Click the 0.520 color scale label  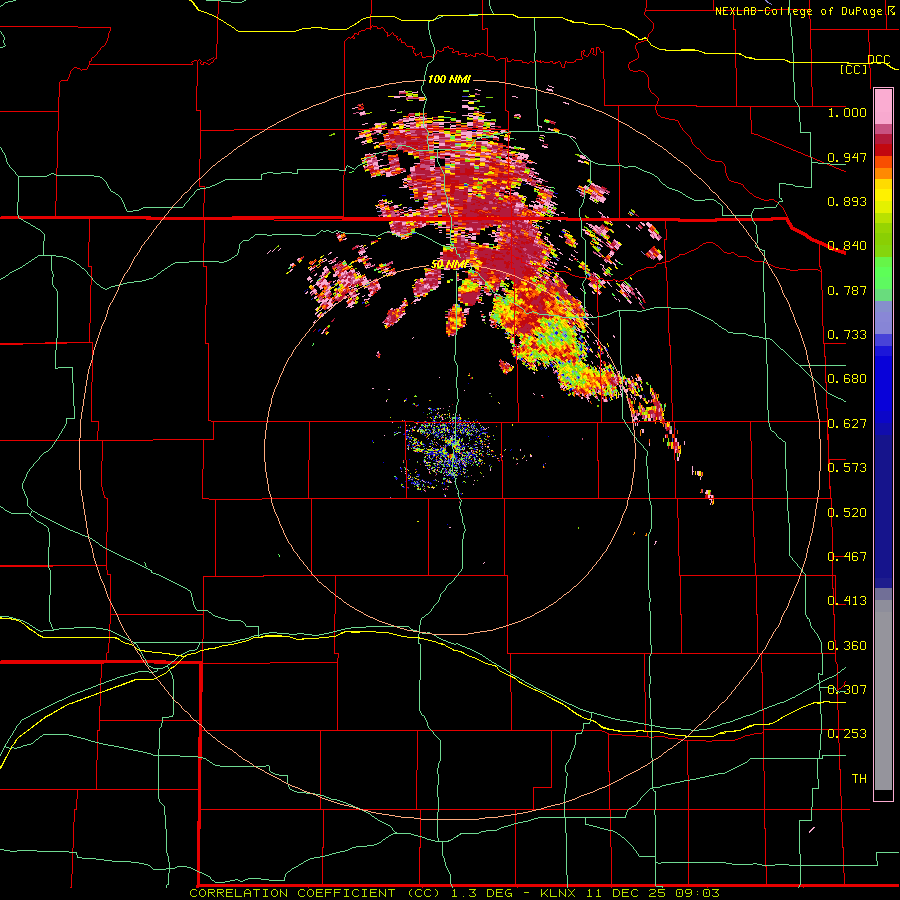(x=847, y=513)
